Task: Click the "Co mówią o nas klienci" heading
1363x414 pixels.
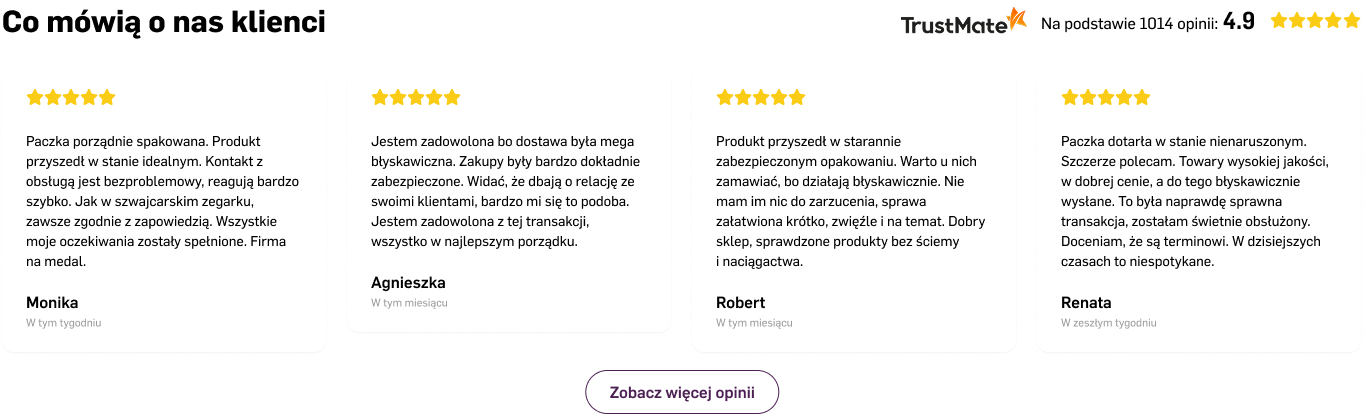Action: (164, 22)
